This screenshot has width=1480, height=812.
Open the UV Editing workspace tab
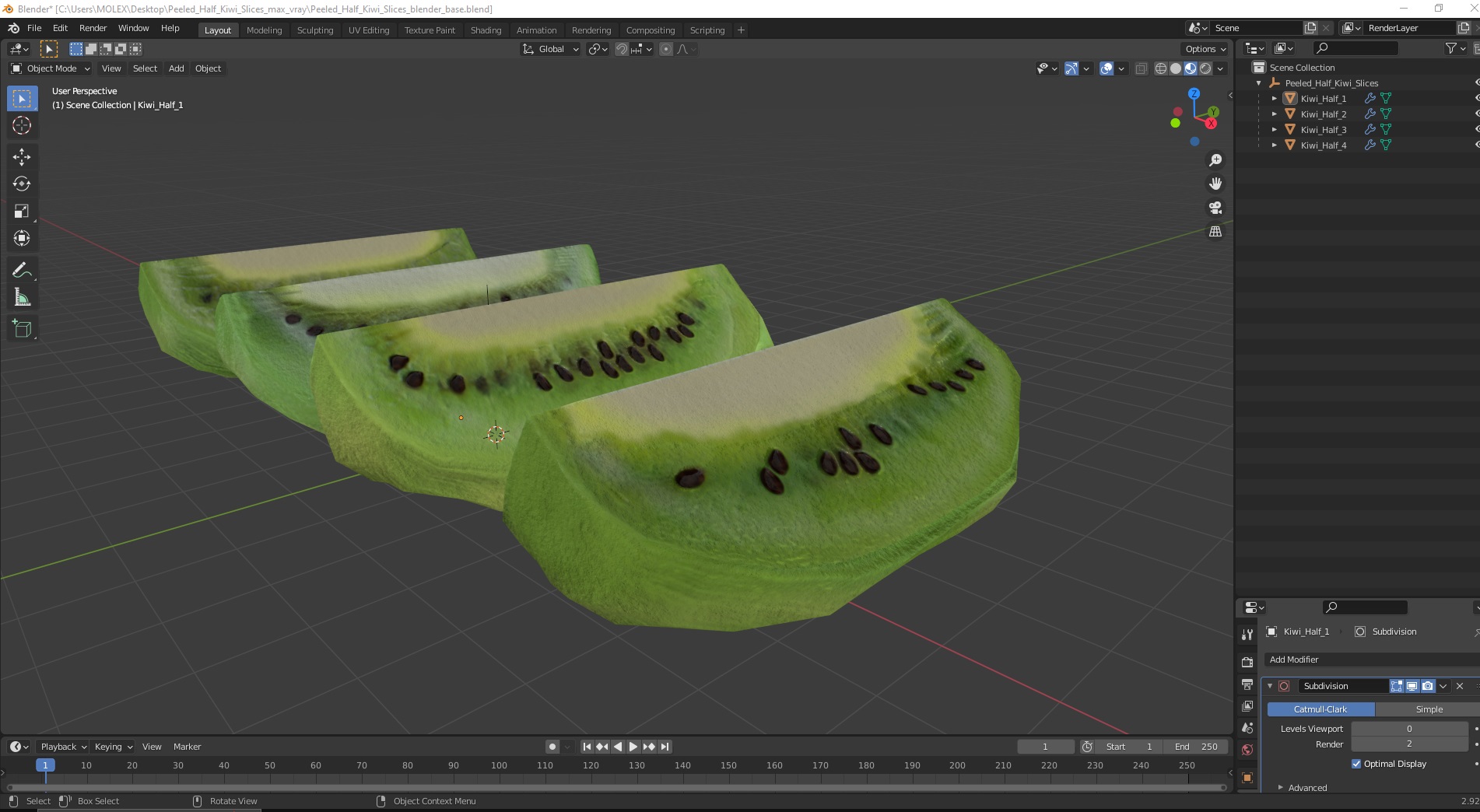369,30
